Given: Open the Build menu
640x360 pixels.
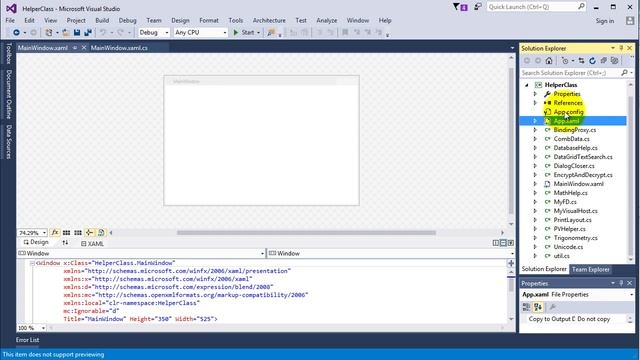Looking at the screenshot, I should [102, 20].
